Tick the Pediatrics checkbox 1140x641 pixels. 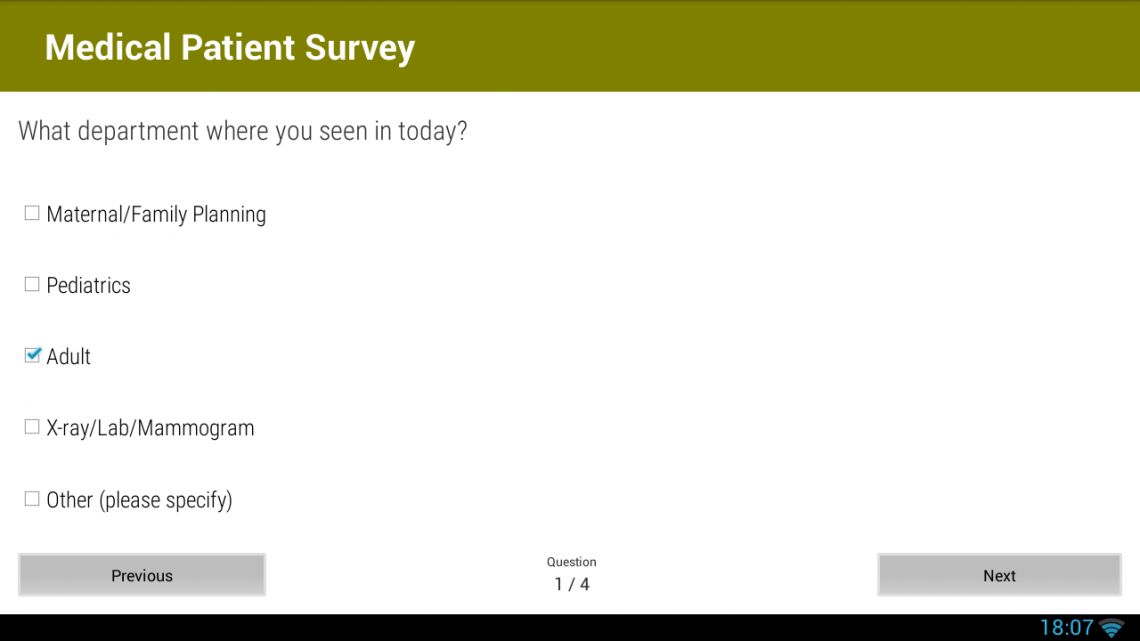point(32,285)
